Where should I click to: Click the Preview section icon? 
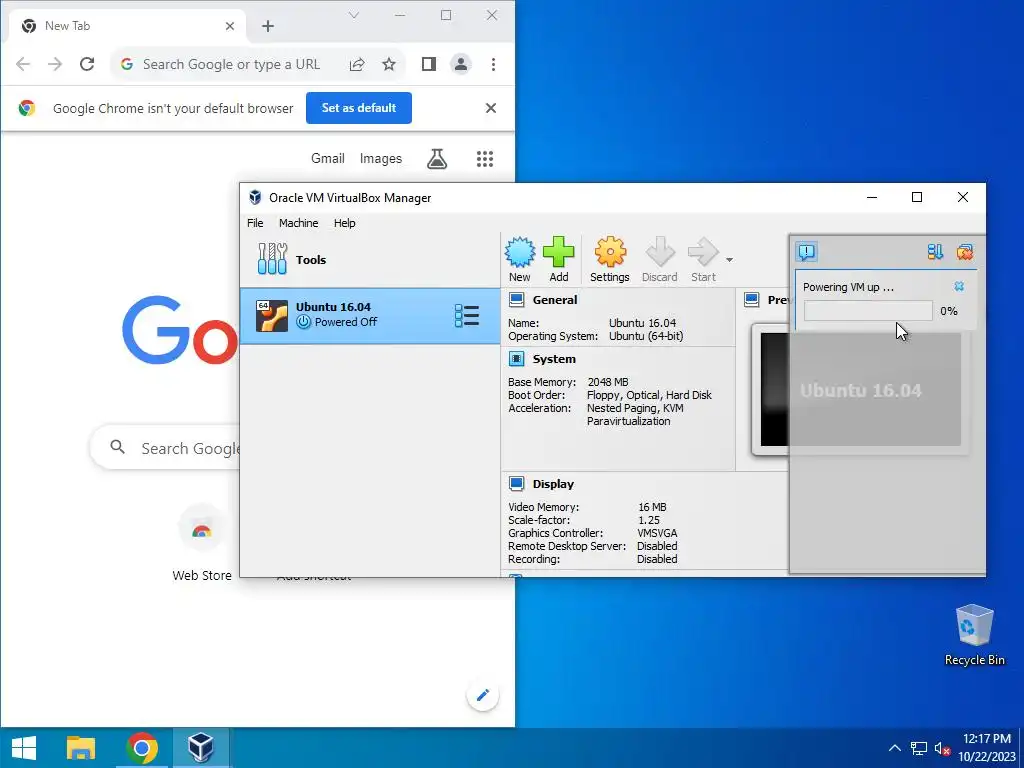(x=752, y=300)
